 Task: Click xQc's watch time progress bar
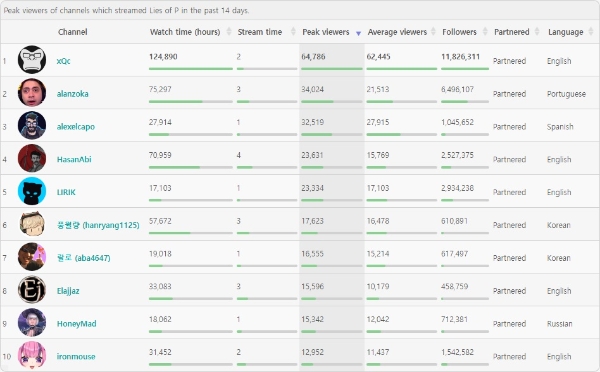point(191,69)
